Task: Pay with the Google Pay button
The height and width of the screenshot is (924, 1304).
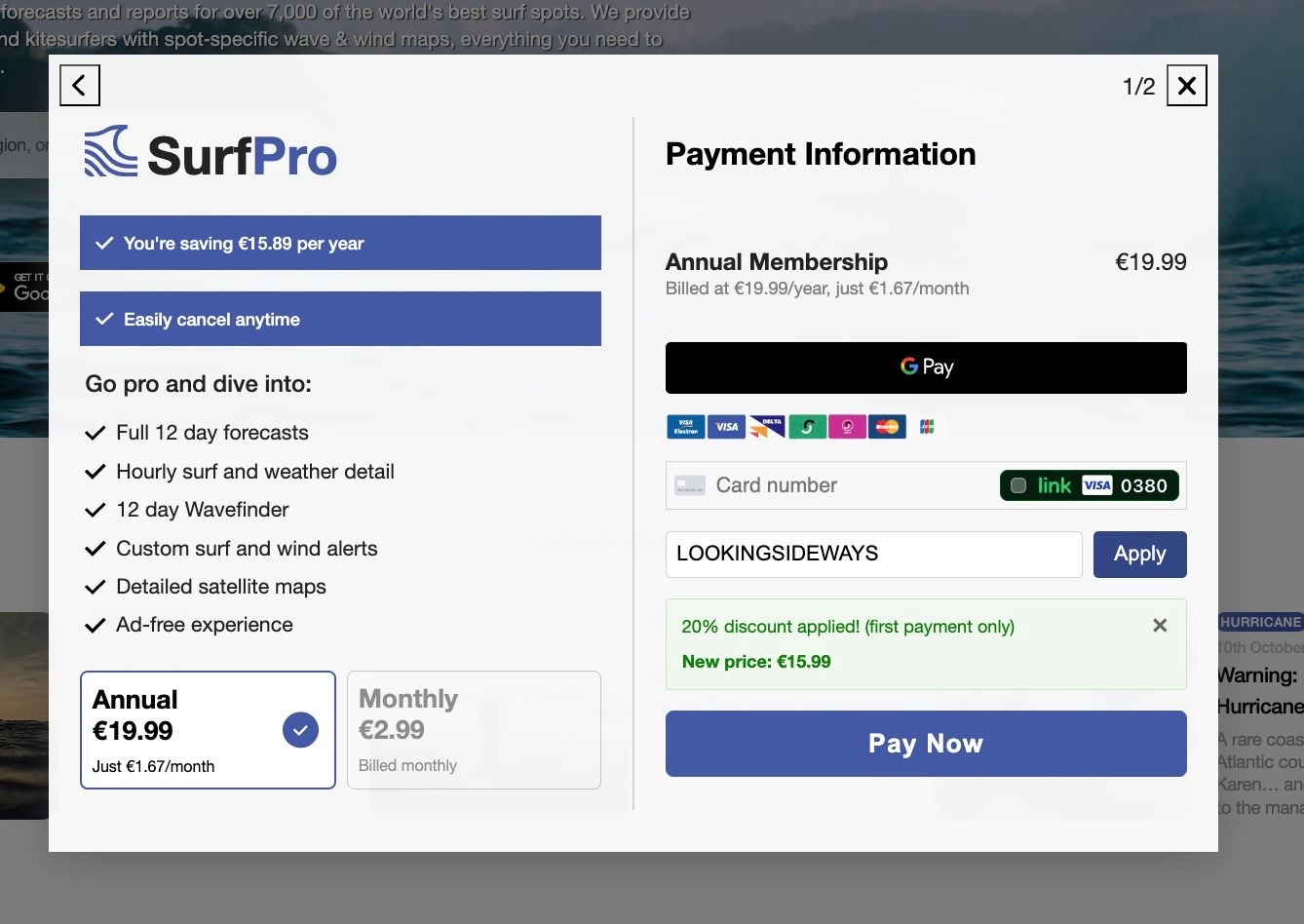Action: [926, 367]
